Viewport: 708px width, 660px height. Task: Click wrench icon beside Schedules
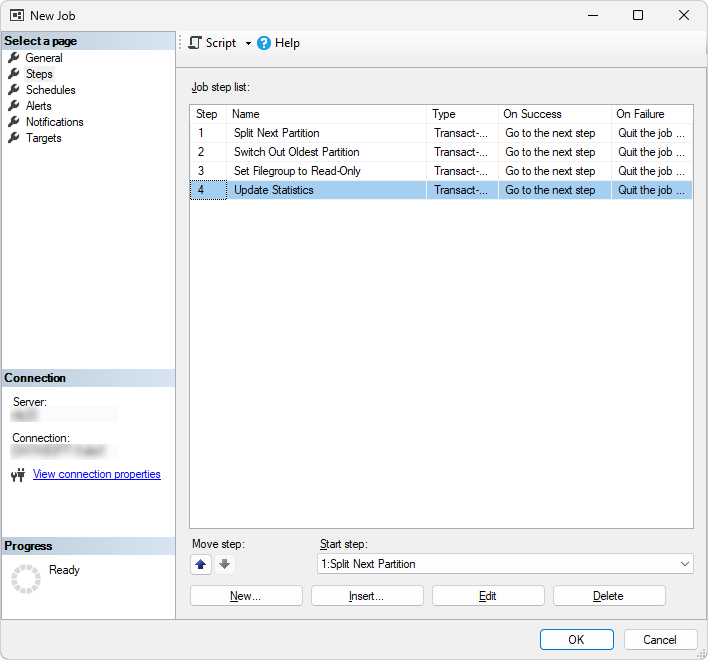pyautogui.click(x=14, y=90)
